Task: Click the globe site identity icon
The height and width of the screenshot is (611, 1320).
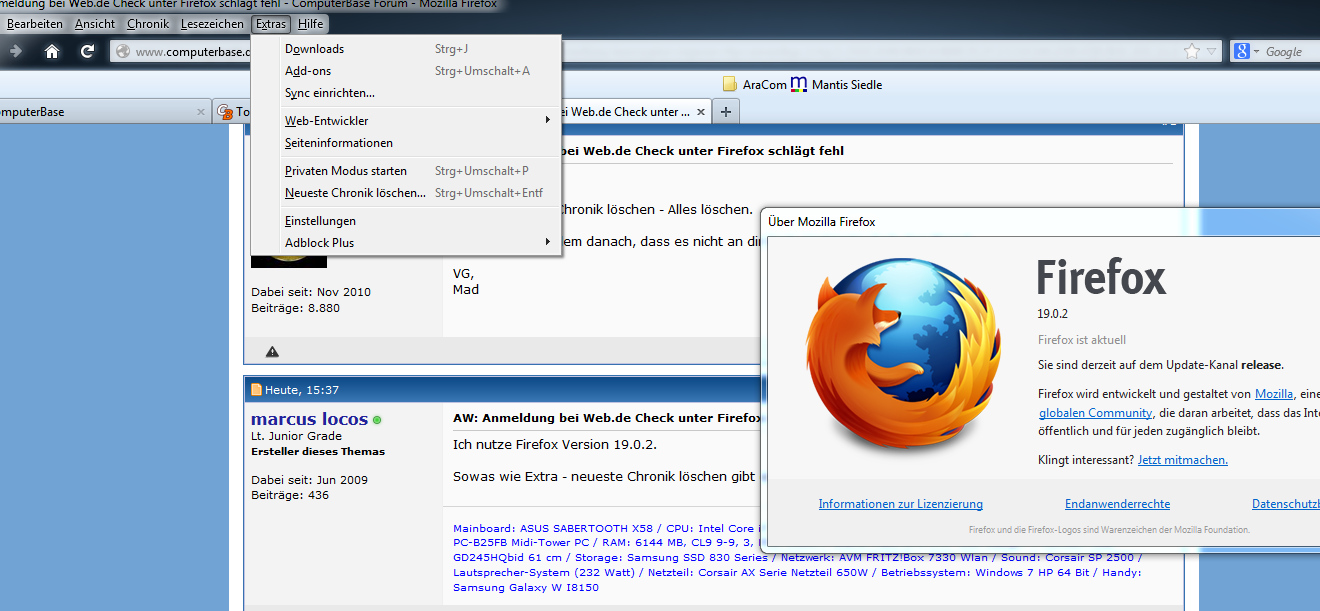Action: (x=123, y=52)
